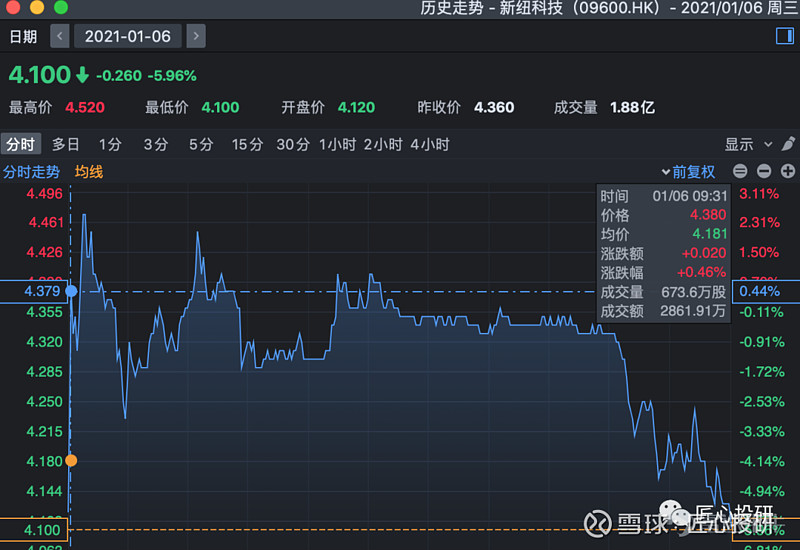
Task: Select the pen drawing tool icon
Action: 788,144
